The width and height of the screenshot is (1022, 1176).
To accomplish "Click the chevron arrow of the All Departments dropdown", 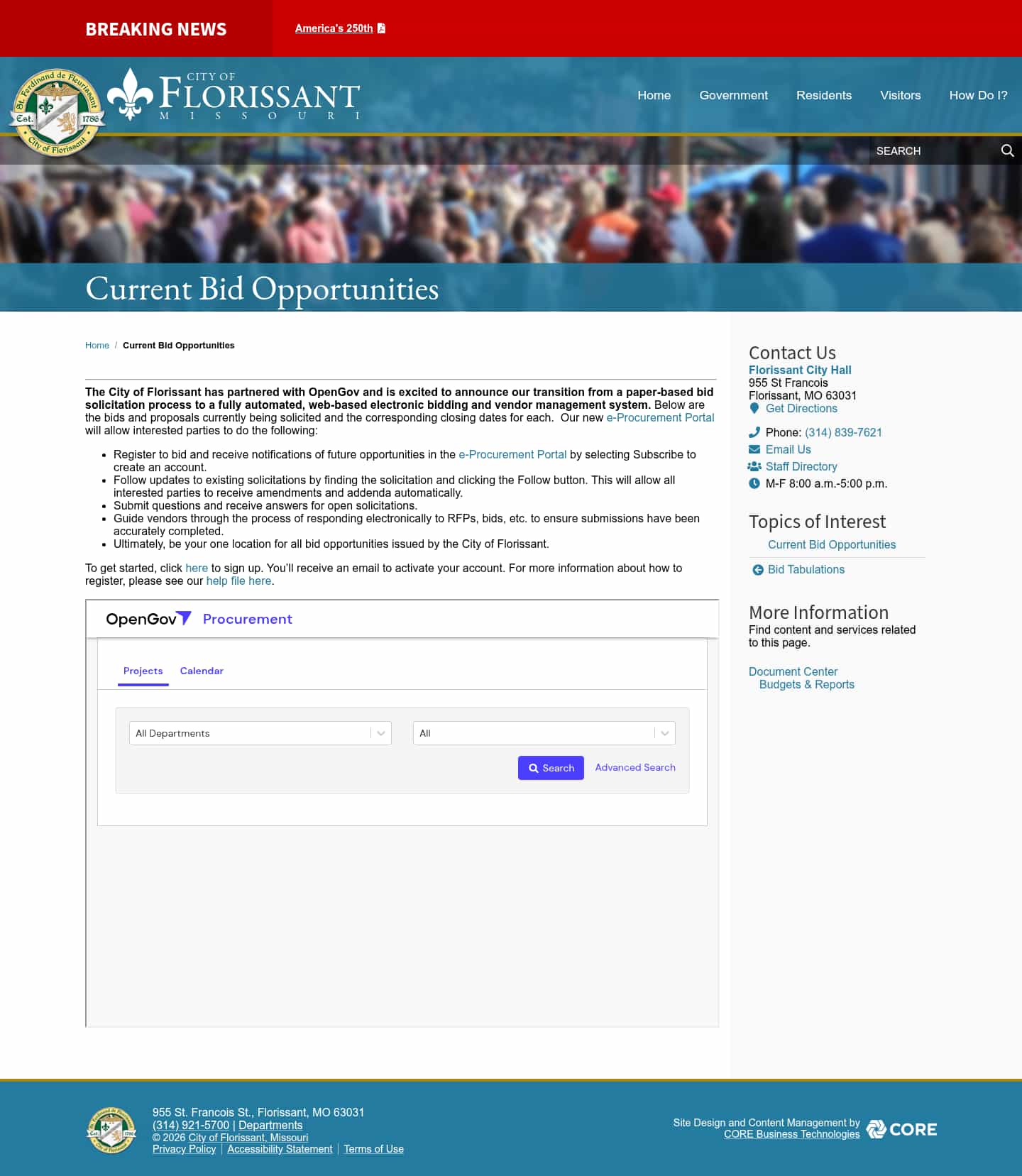I will tap(381, 733).
